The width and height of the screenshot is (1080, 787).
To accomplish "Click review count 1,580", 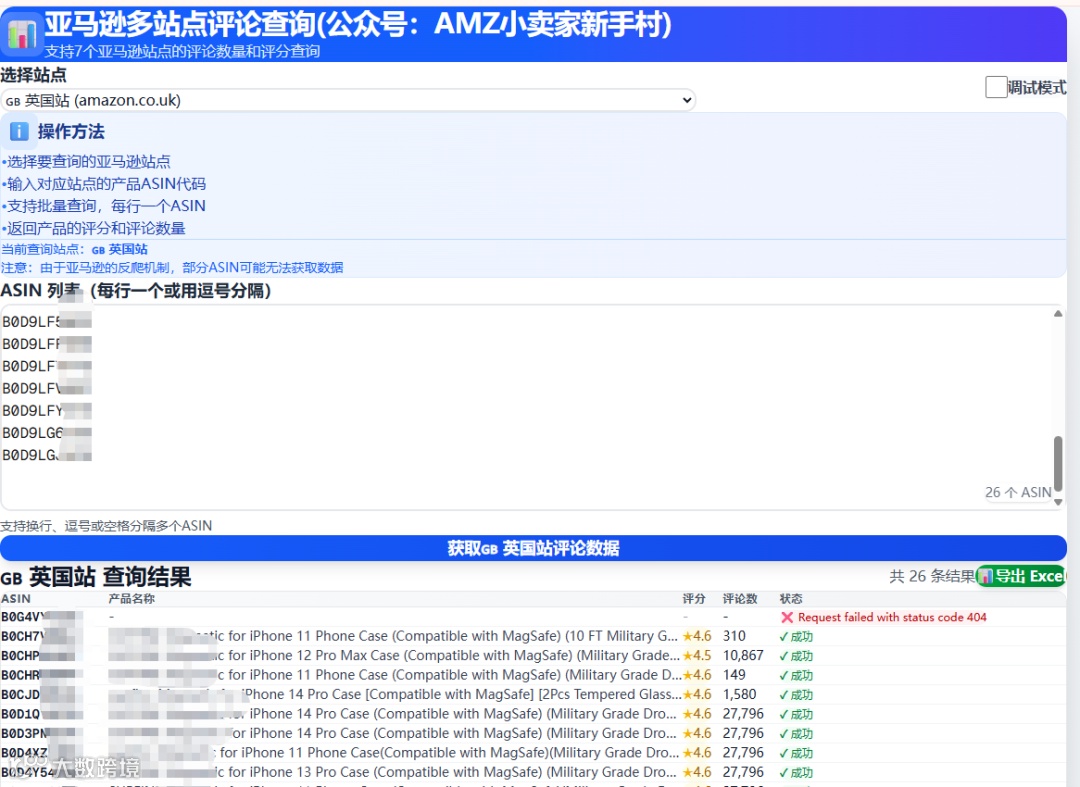I will [x=739, y=694].
